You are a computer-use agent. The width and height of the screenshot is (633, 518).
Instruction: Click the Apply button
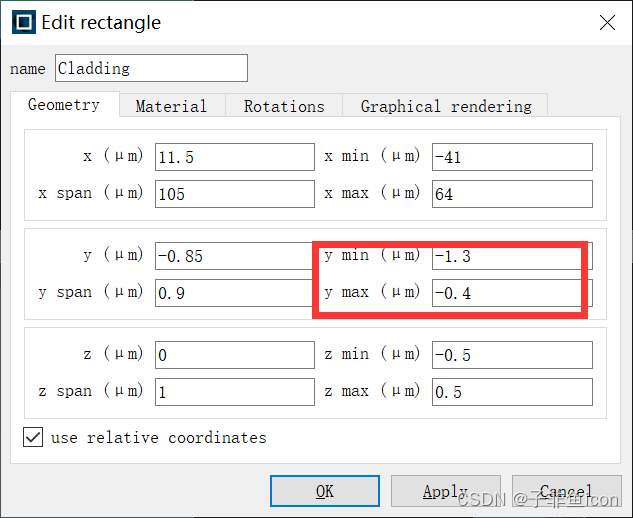click(x=446, y=491)
